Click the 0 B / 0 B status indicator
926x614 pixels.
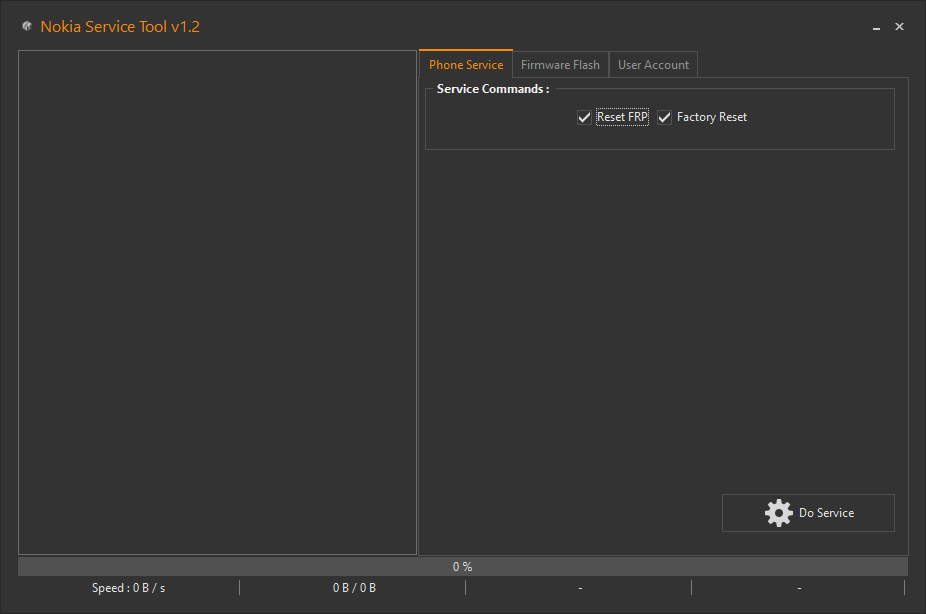pyautogui.click(x=354, y=588)
